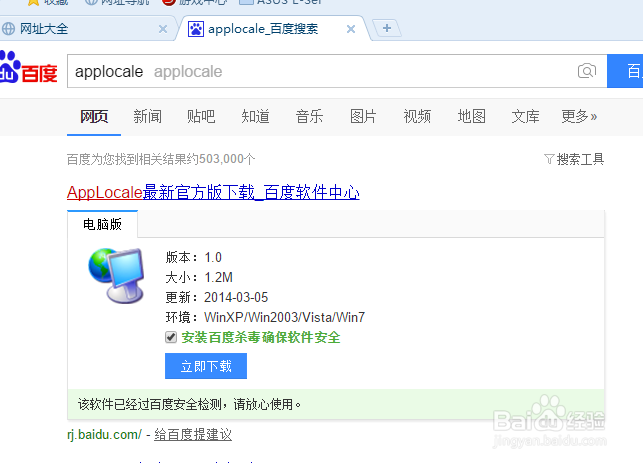Click the globe favicon on 网址大全 tab

(8, 29)
